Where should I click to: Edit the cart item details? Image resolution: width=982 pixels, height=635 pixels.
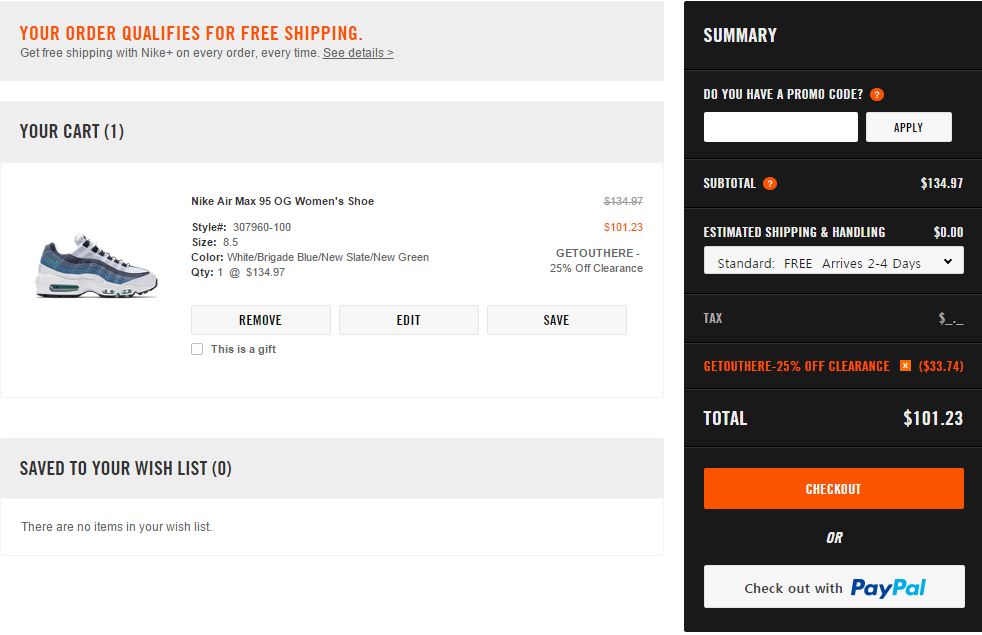point(408,320)
